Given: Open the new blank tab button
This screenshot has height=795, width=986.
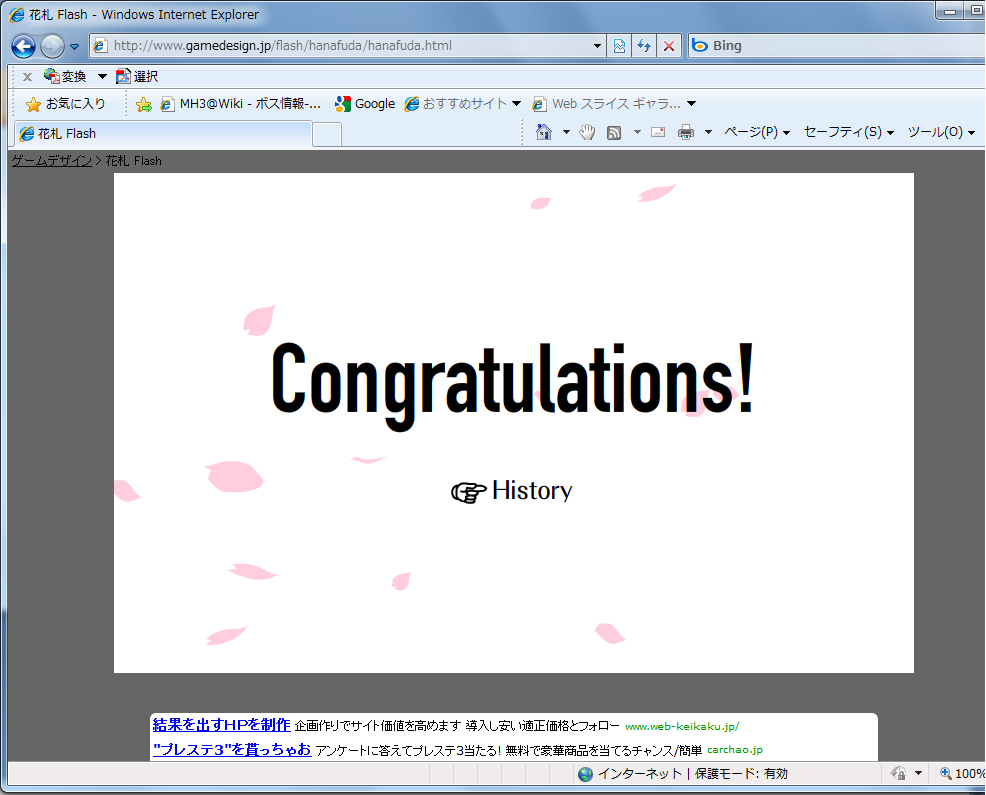Looking at the screenshot, I should [327, 134].
